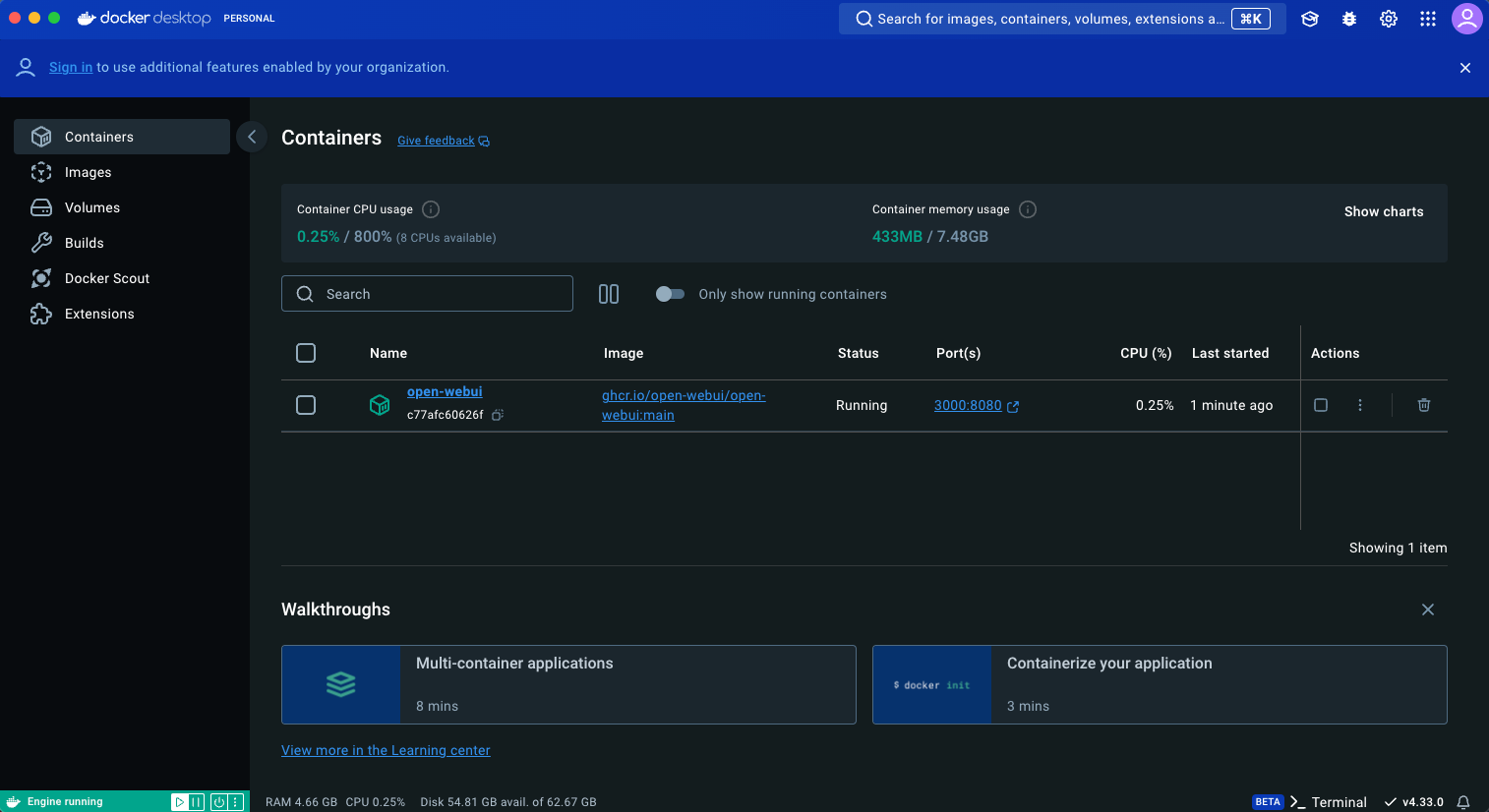
Task: Sort containers by Last started column
Action: [1230, 353]
